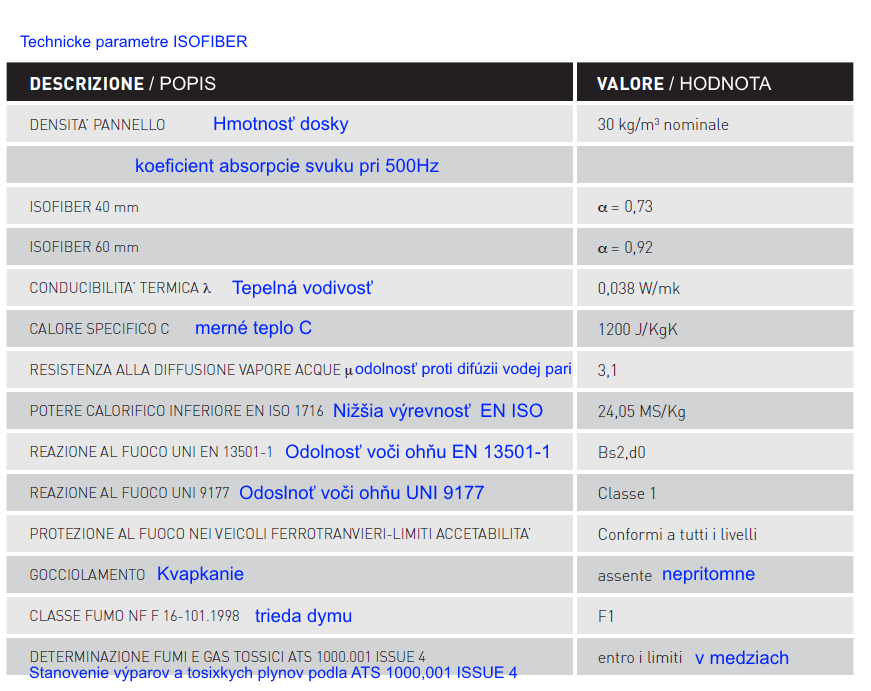The width and height of the screenshot is (871, 691).
Task: Click the value '0,038 W/mk'
Action: (639, 288)
